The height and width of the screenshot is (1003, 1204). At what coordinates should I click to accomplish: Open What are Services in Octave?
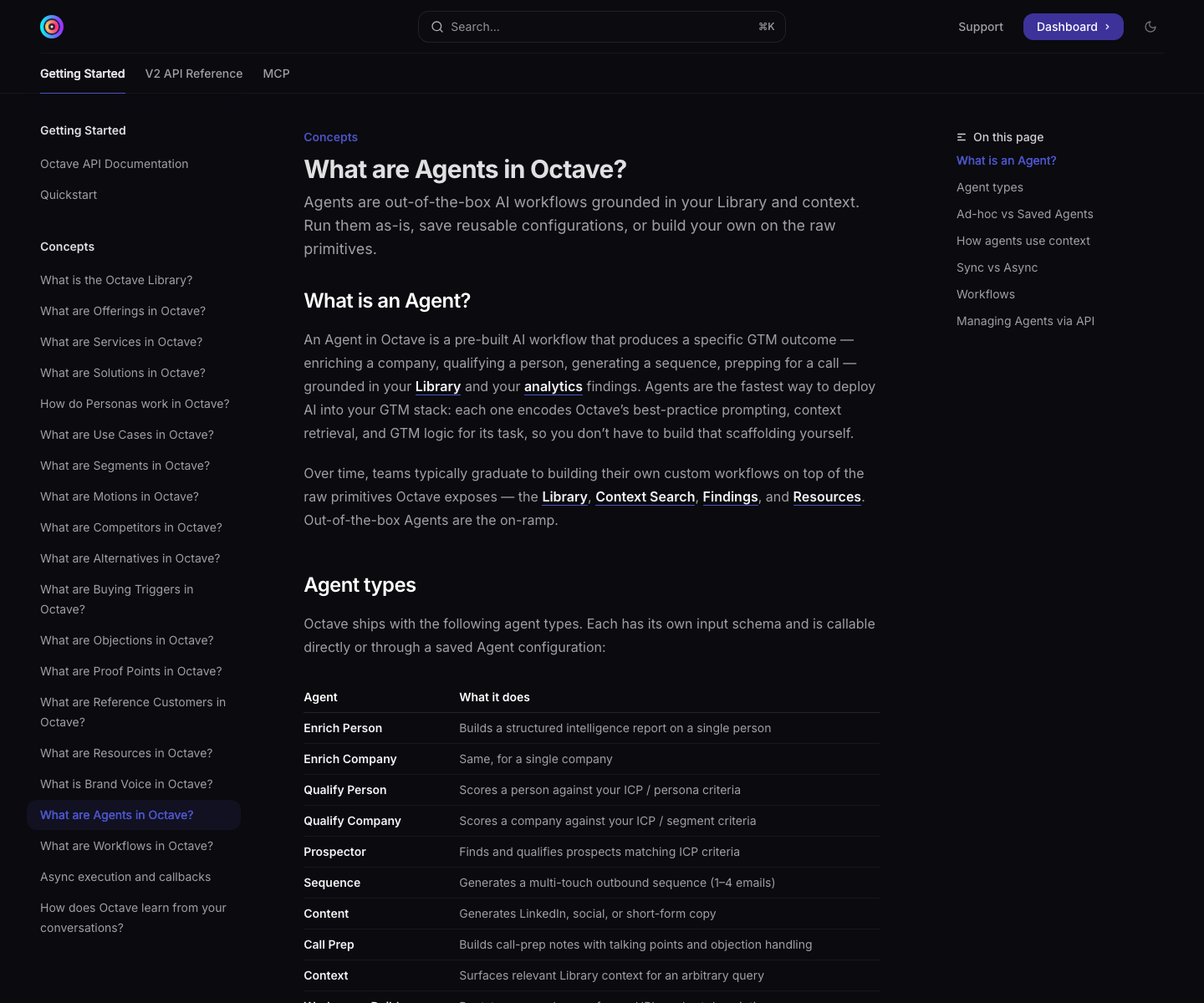[x=121, y=342]
